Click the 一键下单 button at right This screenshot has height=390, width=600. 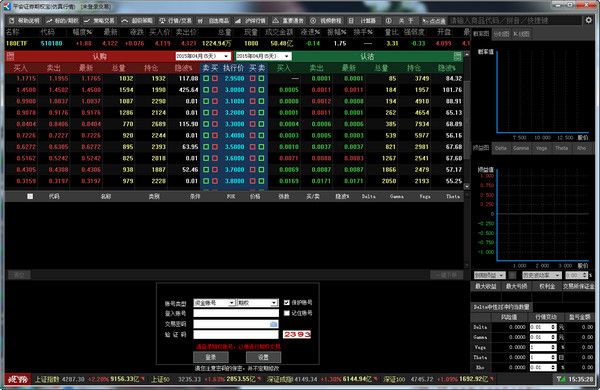click(446, 275)
